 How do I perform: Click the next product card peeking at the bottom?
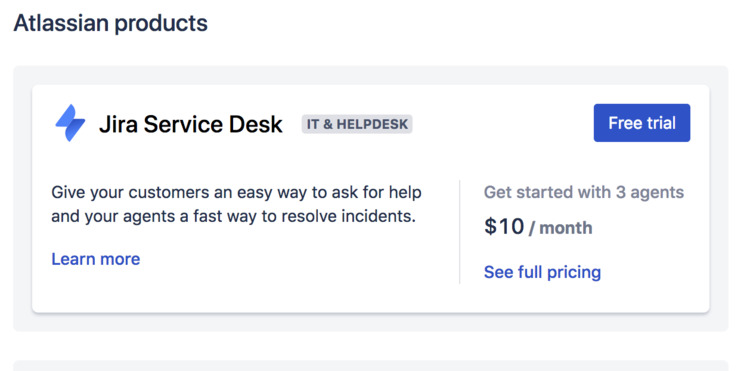[x=371, y=366]
